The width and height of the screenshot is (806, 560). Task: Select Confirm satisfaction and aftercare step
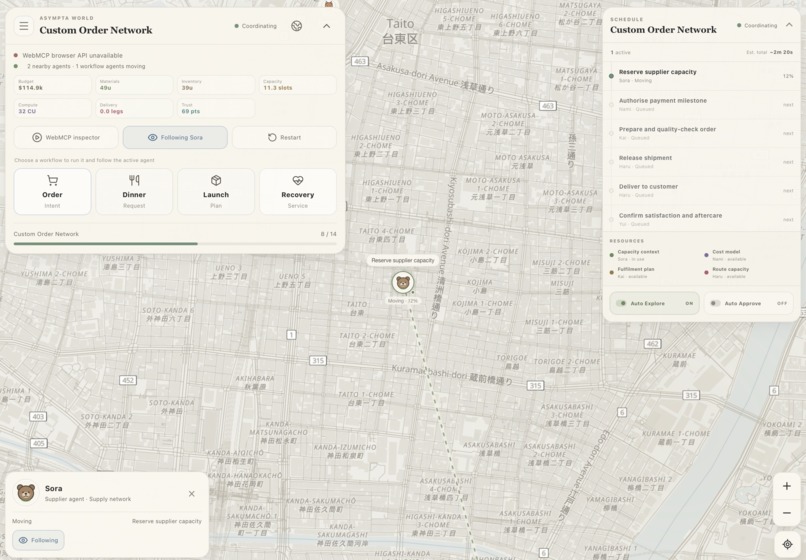coord(701,220)
